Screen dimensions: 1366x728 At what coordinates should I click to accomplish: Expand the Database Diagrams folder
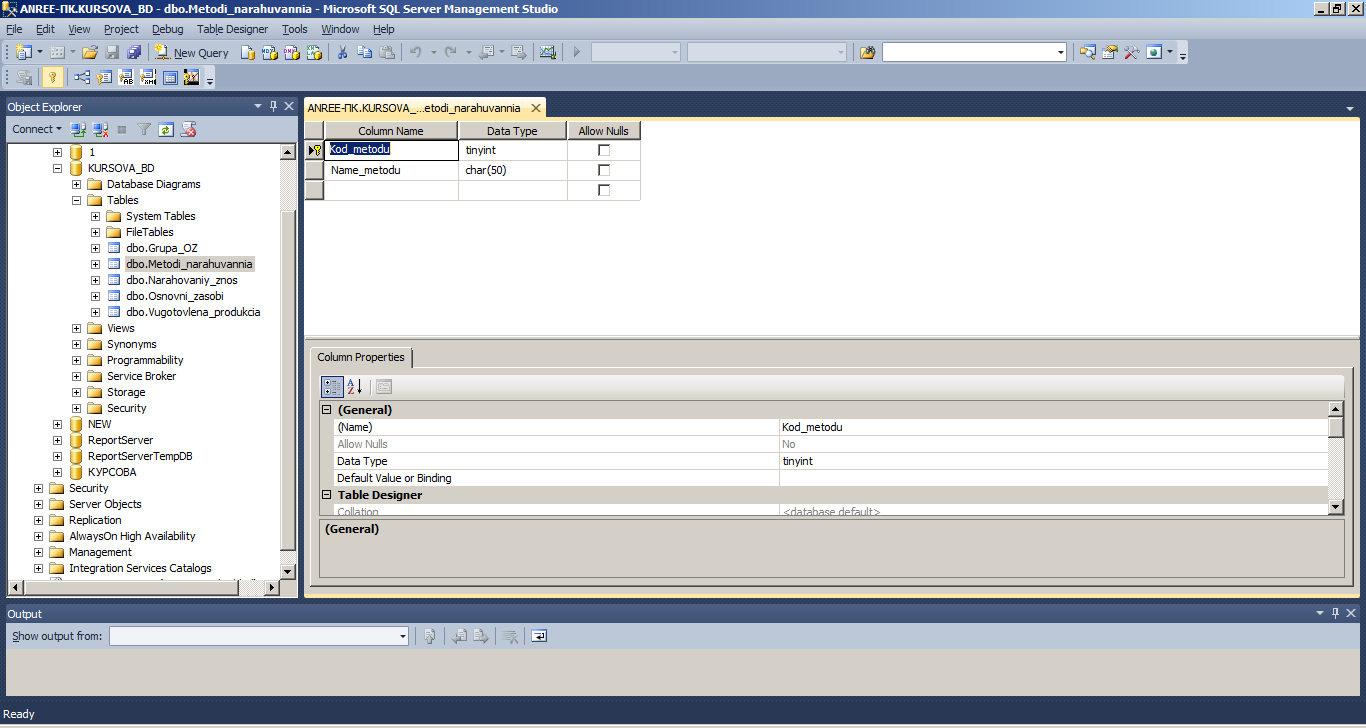[77, 184]
